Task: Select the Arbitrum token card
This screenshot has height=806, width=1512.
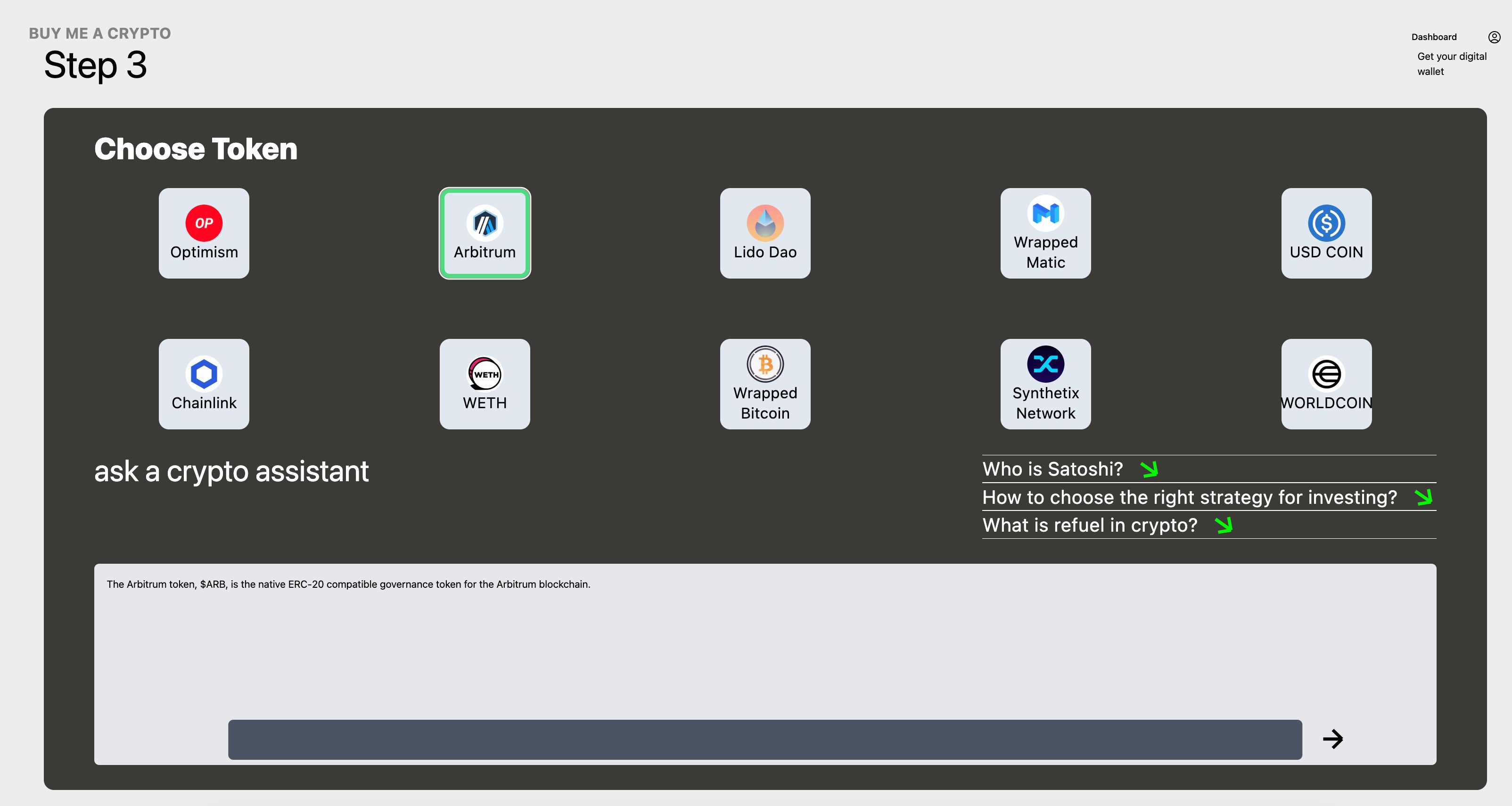Action: coord(485,233)
